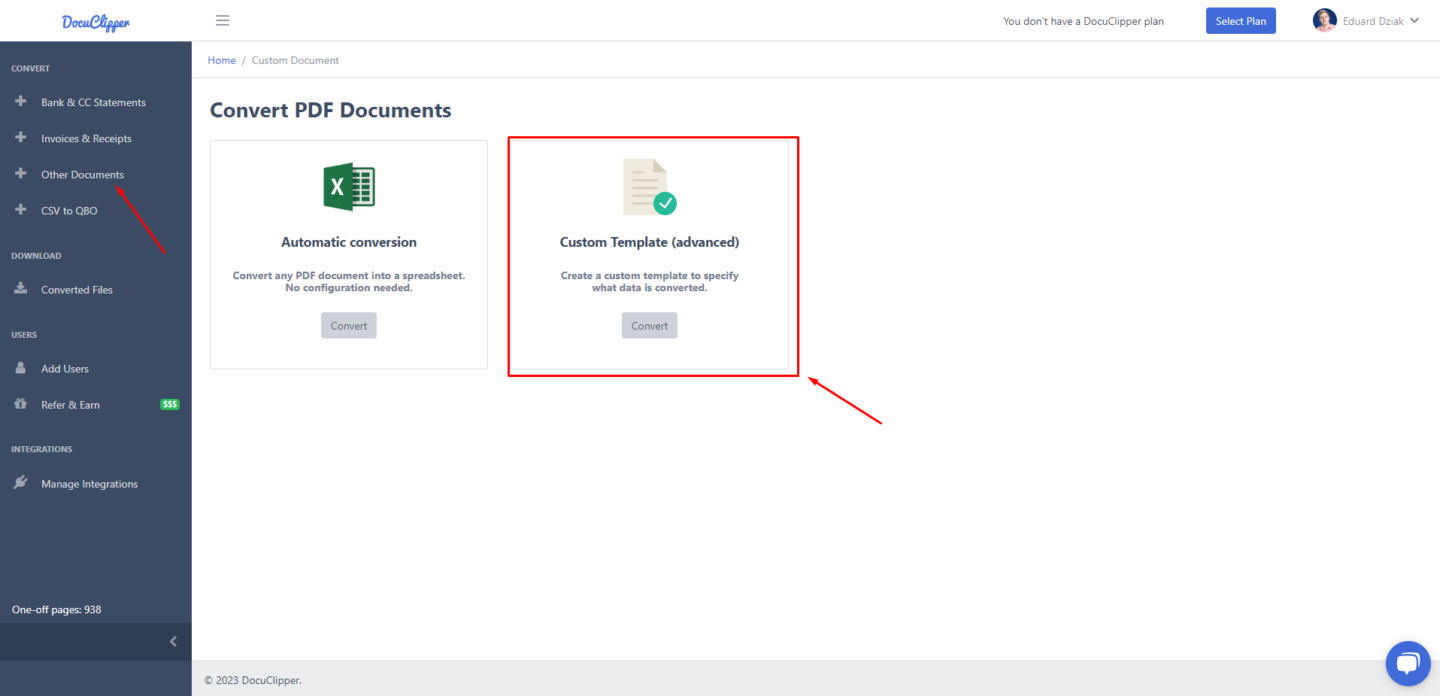The width and height of the screenshot is (1440, 696).
Task: Click plus icon beside Invoices & Receipts
Action: [x=20, y=137]
